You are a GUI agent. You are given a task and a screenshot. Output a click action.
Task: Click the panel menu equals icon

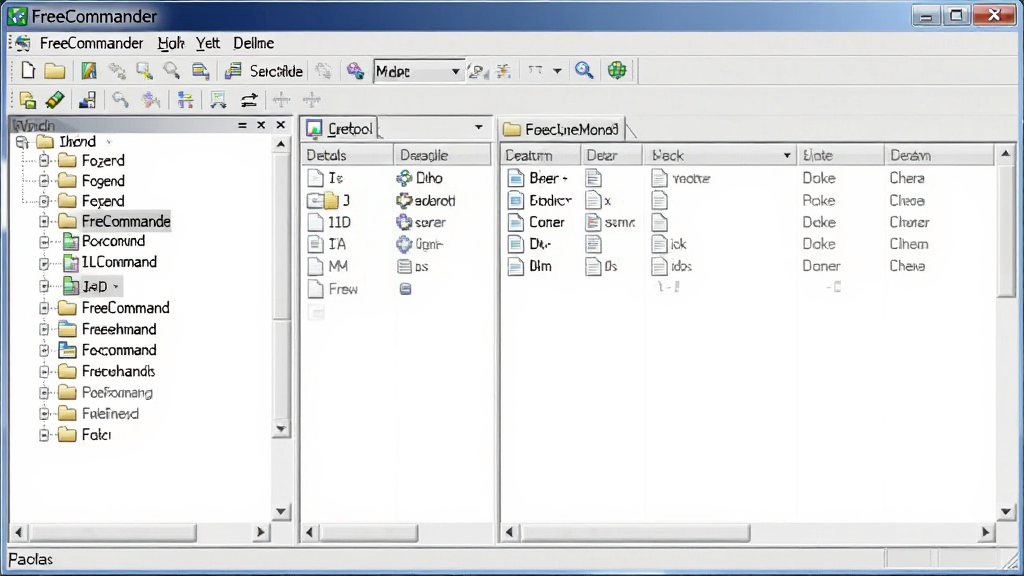tap(242, 125)
